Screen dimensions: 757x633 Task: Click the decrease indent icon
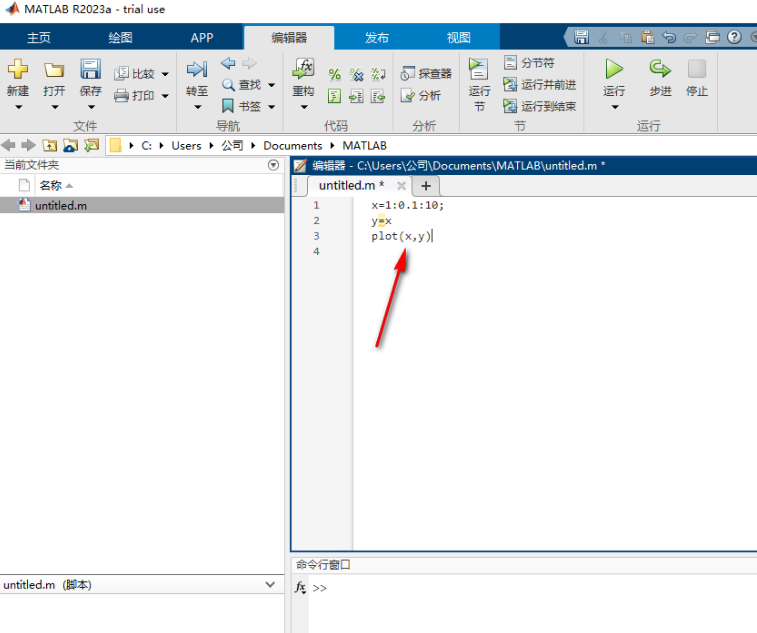[x=378, y=96]
